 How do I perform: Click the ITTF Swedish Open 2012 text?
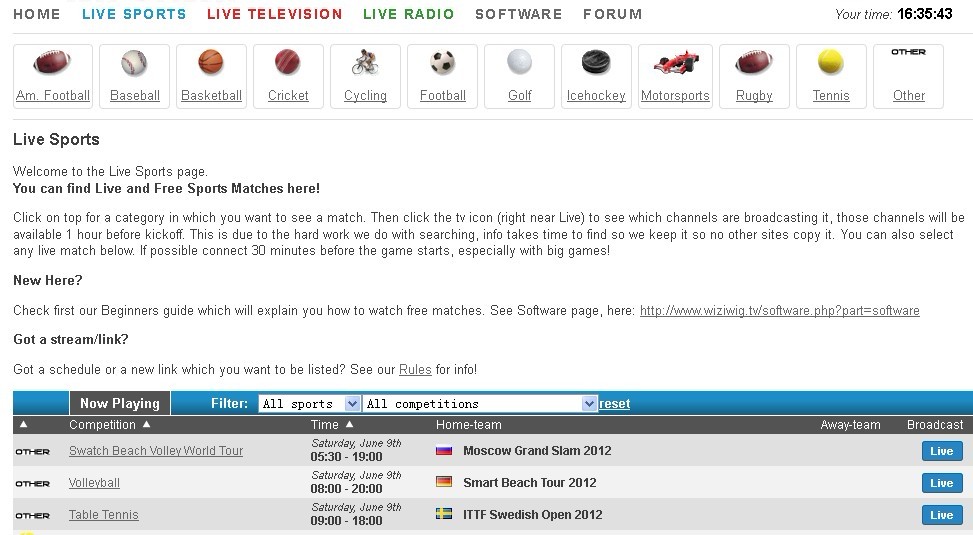pyautogui.click(x=532, y=515)
